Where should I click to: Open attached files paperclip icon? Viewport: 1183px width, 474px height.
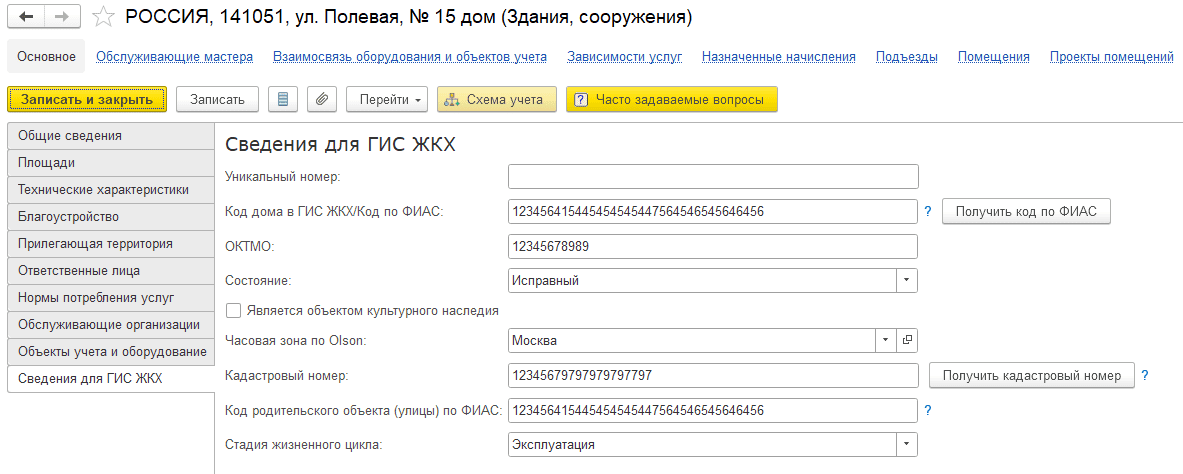[x=321, y=99]
